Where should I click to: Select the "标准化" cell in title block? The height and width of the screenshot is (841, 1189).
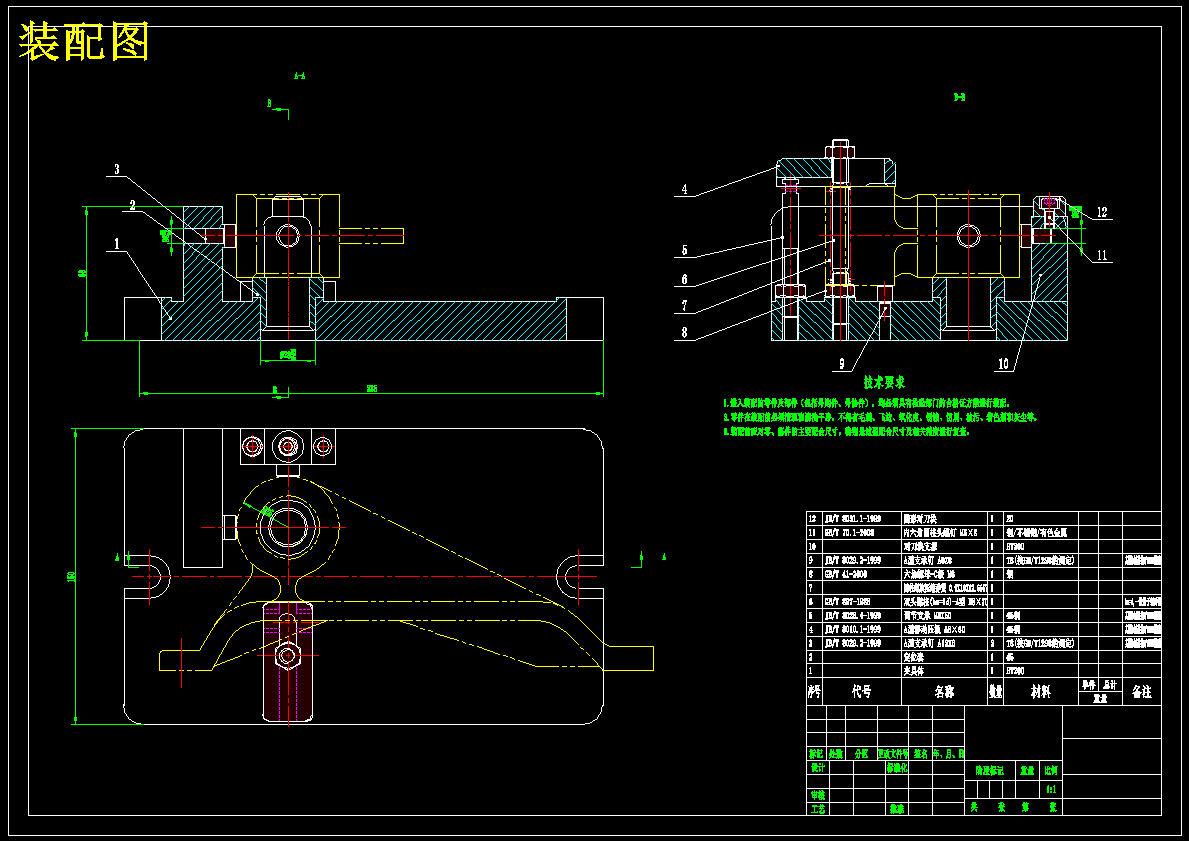point(897,768)
